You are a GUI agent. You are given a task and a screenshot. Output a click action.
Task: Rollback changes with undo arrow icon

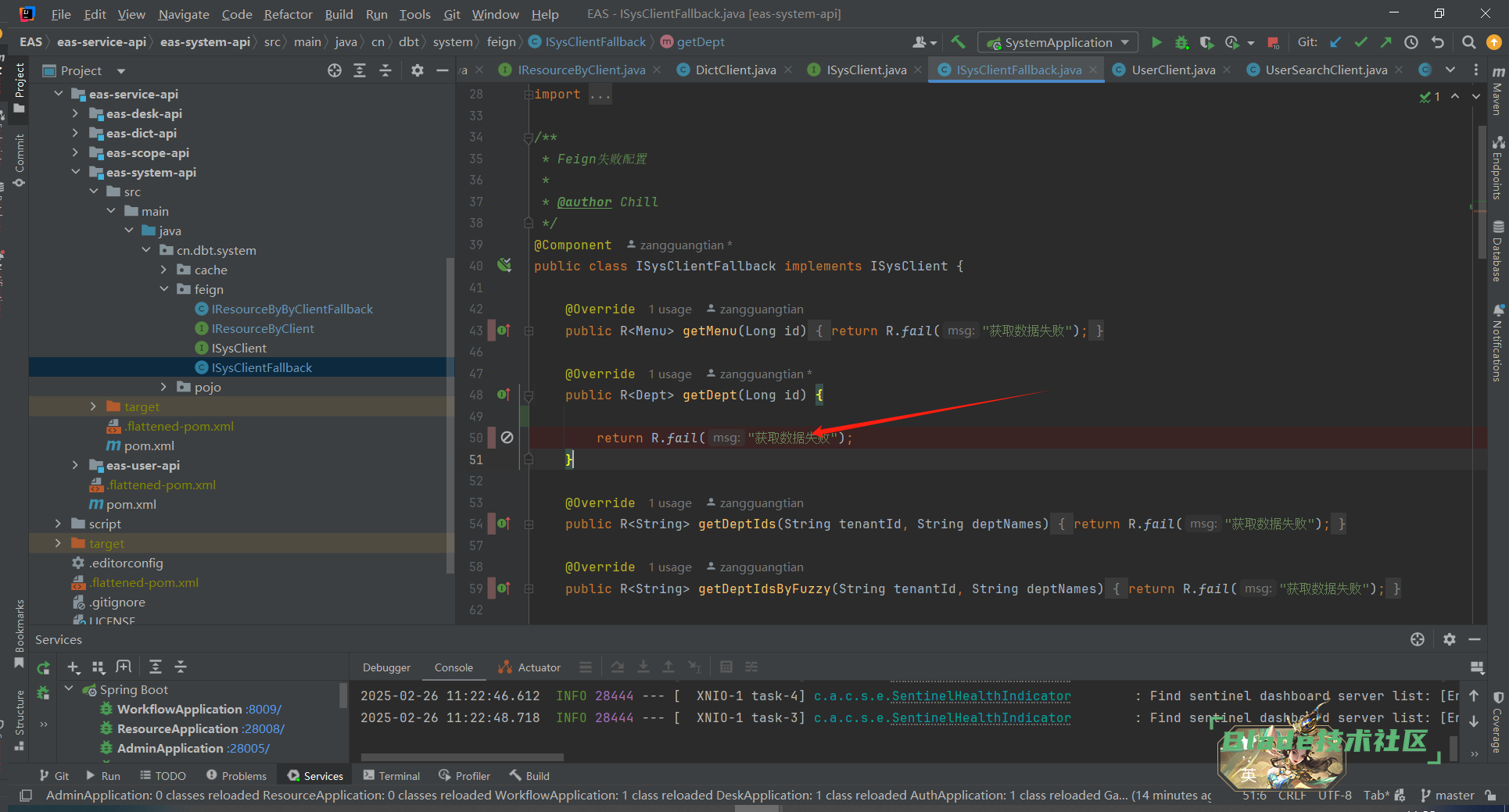point(1437,42)
